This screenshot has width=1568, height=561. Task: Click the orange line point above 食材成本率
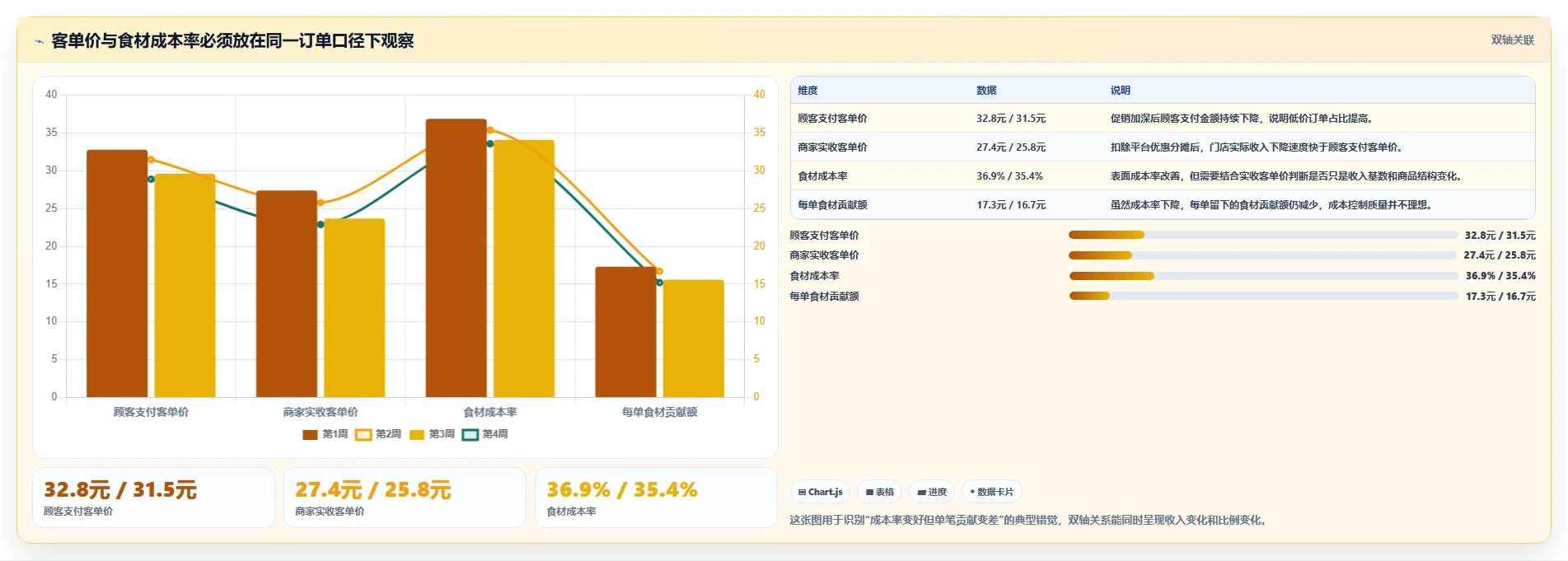(490, 130)
